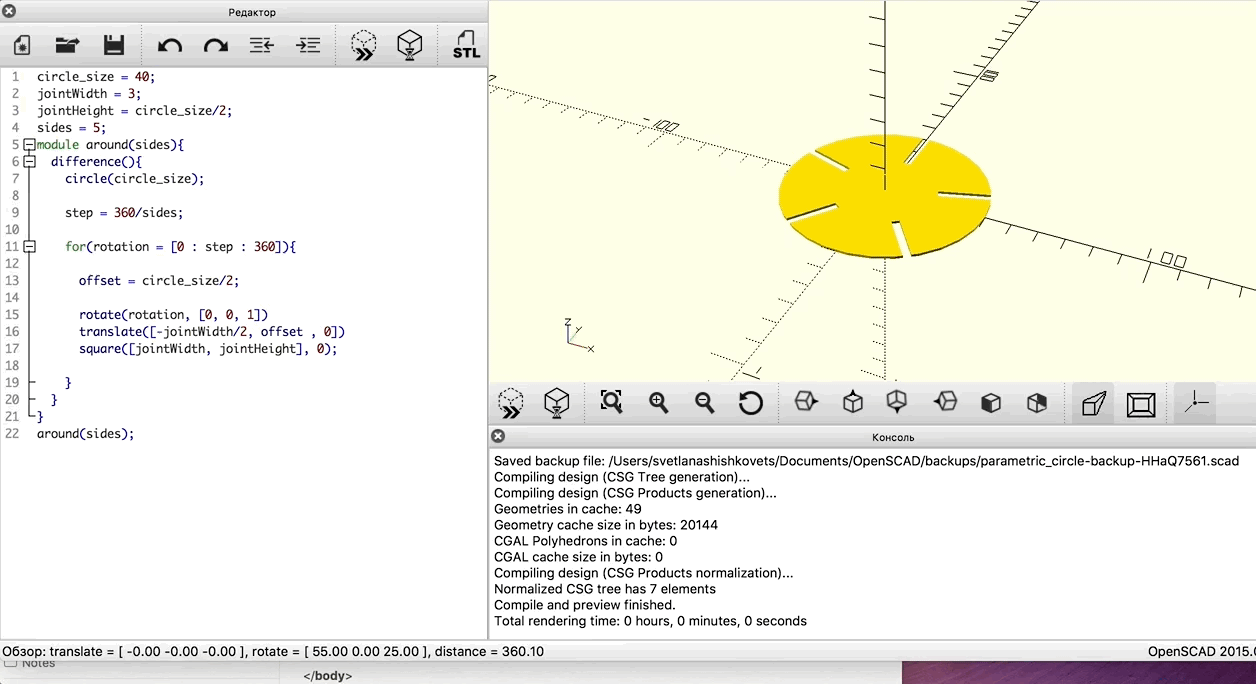Click the small XYZ orientation axes indicator
This screenshot has height=684, width=1256.
(x=578, y=335)
